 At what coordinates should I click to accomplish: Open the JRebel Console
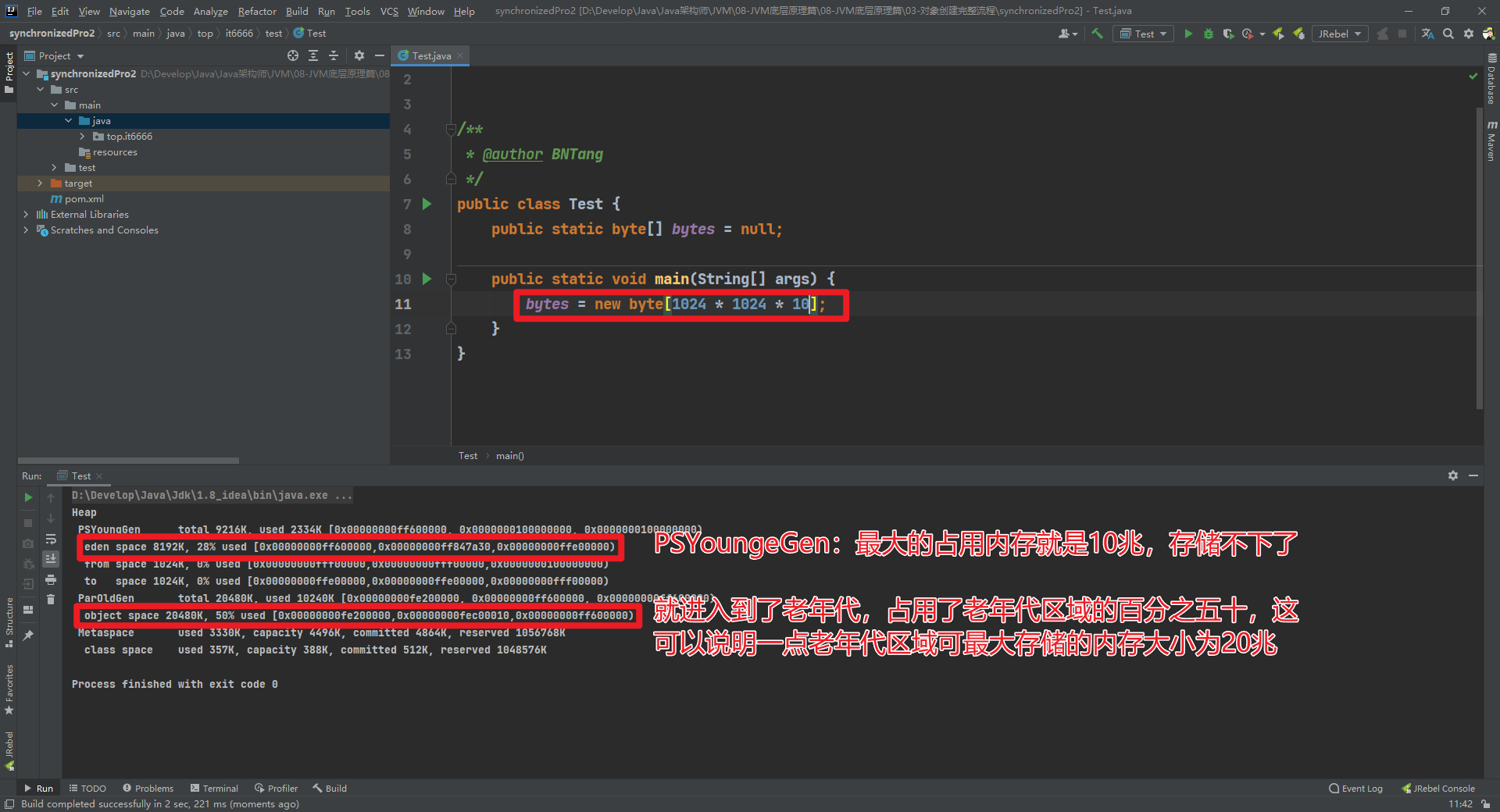(1438, 789)
